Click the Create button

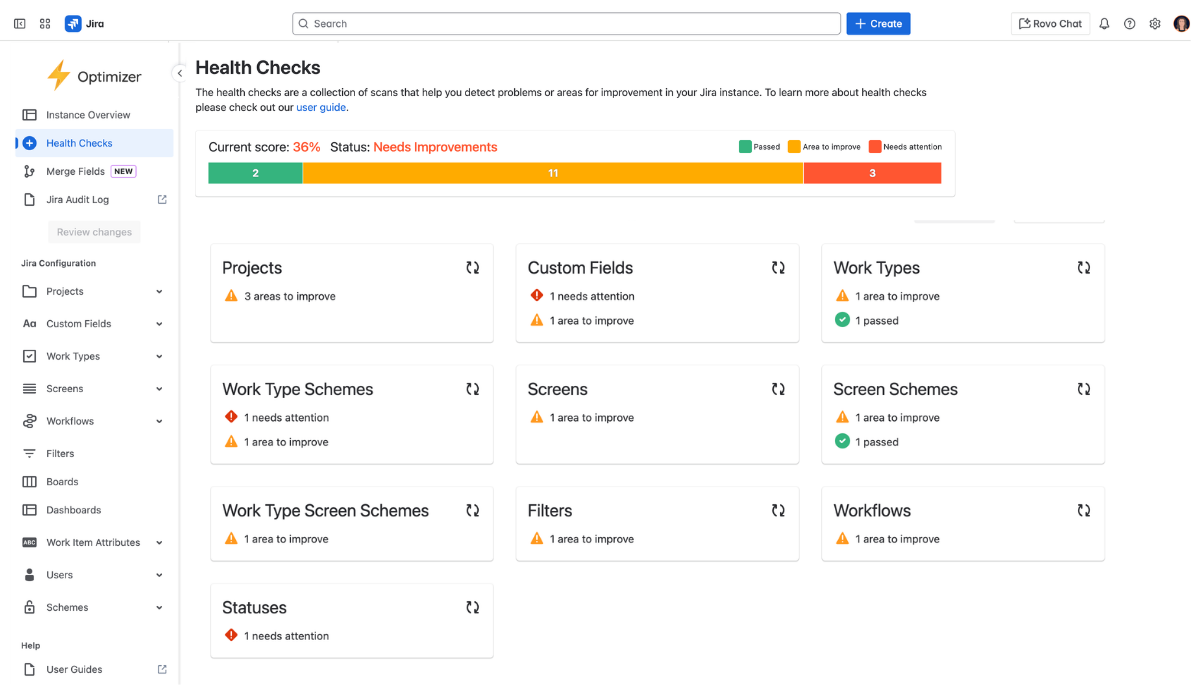pyautogui.click(x=877, y=22)
